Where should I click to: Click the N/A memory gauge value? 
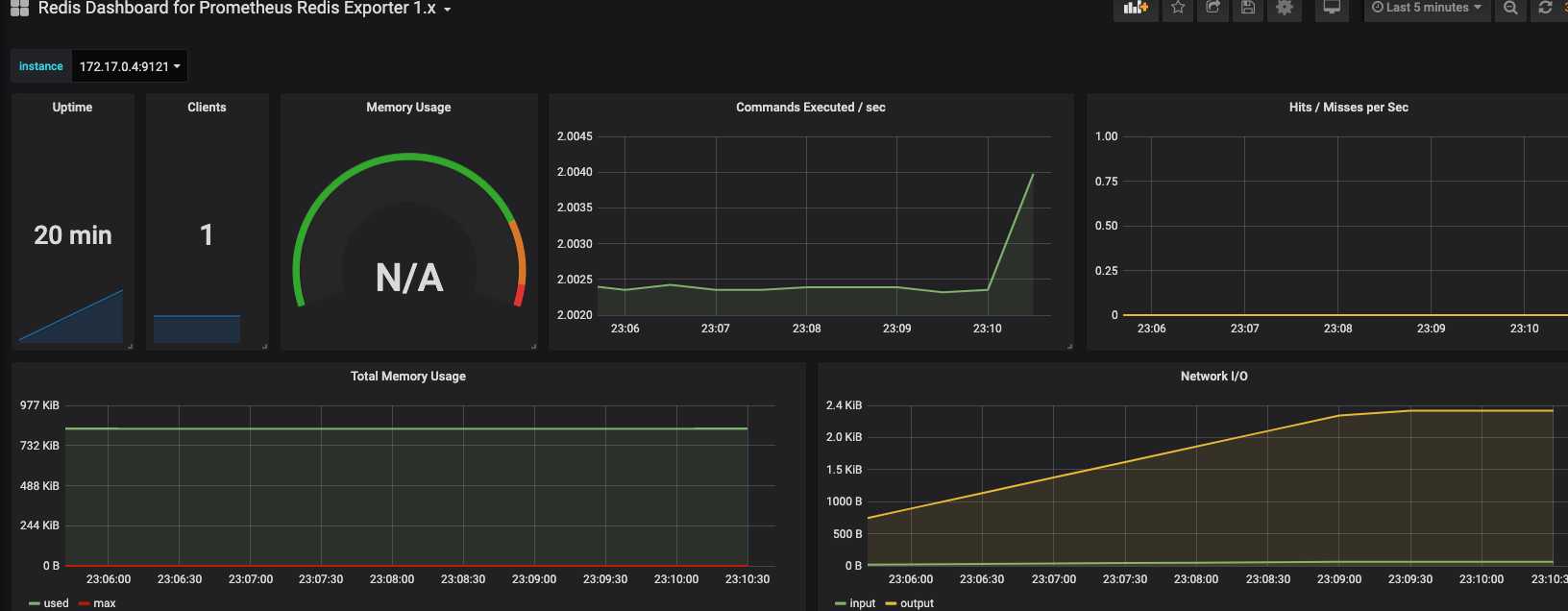coord(409,278)
